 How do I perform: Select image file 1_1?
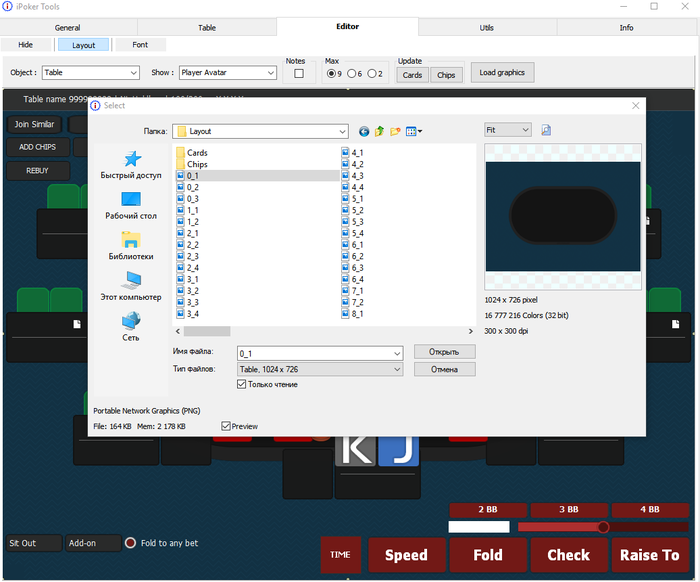tap(188, 211)
